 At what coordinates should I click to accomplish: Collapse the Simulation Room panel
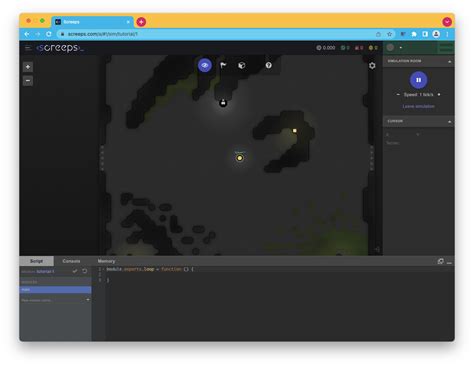pos(449,61)
